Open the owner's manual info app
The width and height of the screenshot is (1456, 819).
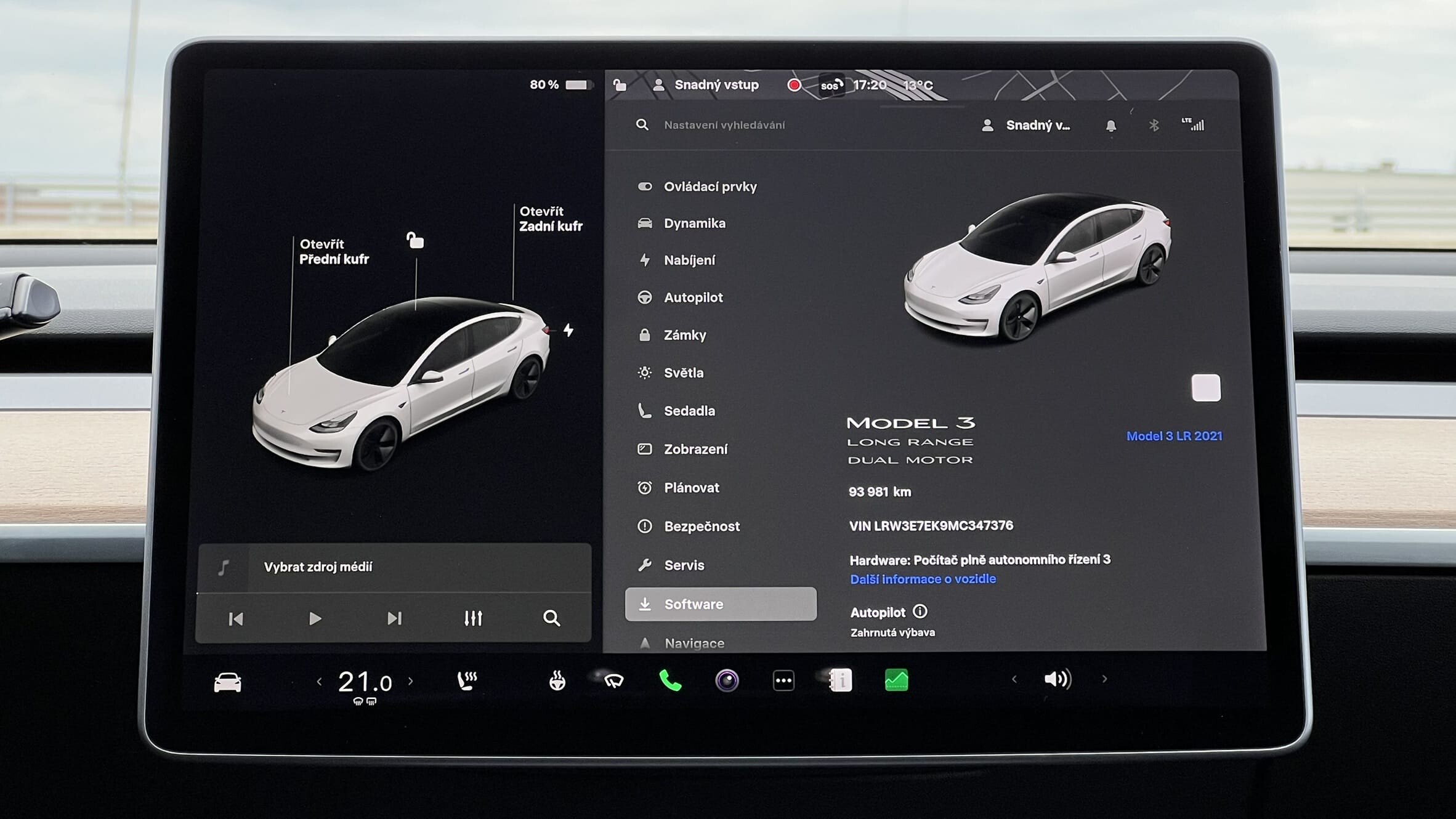(840, 680)
